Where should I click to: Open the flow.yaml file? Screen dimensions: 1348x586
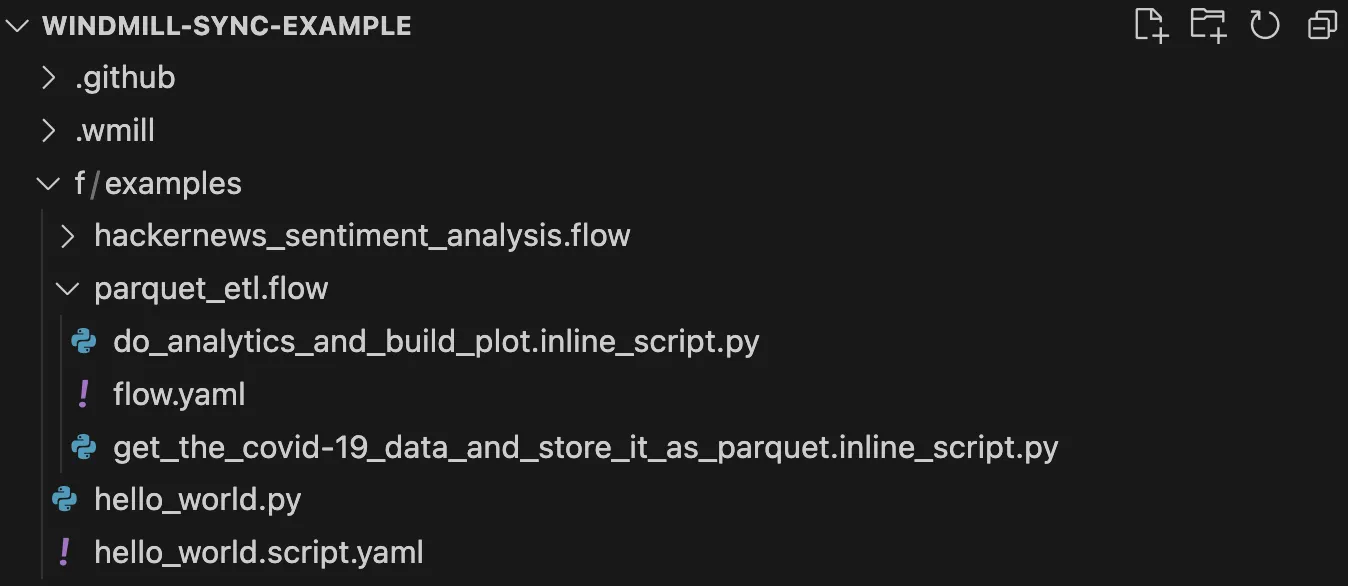coord(179,395)
